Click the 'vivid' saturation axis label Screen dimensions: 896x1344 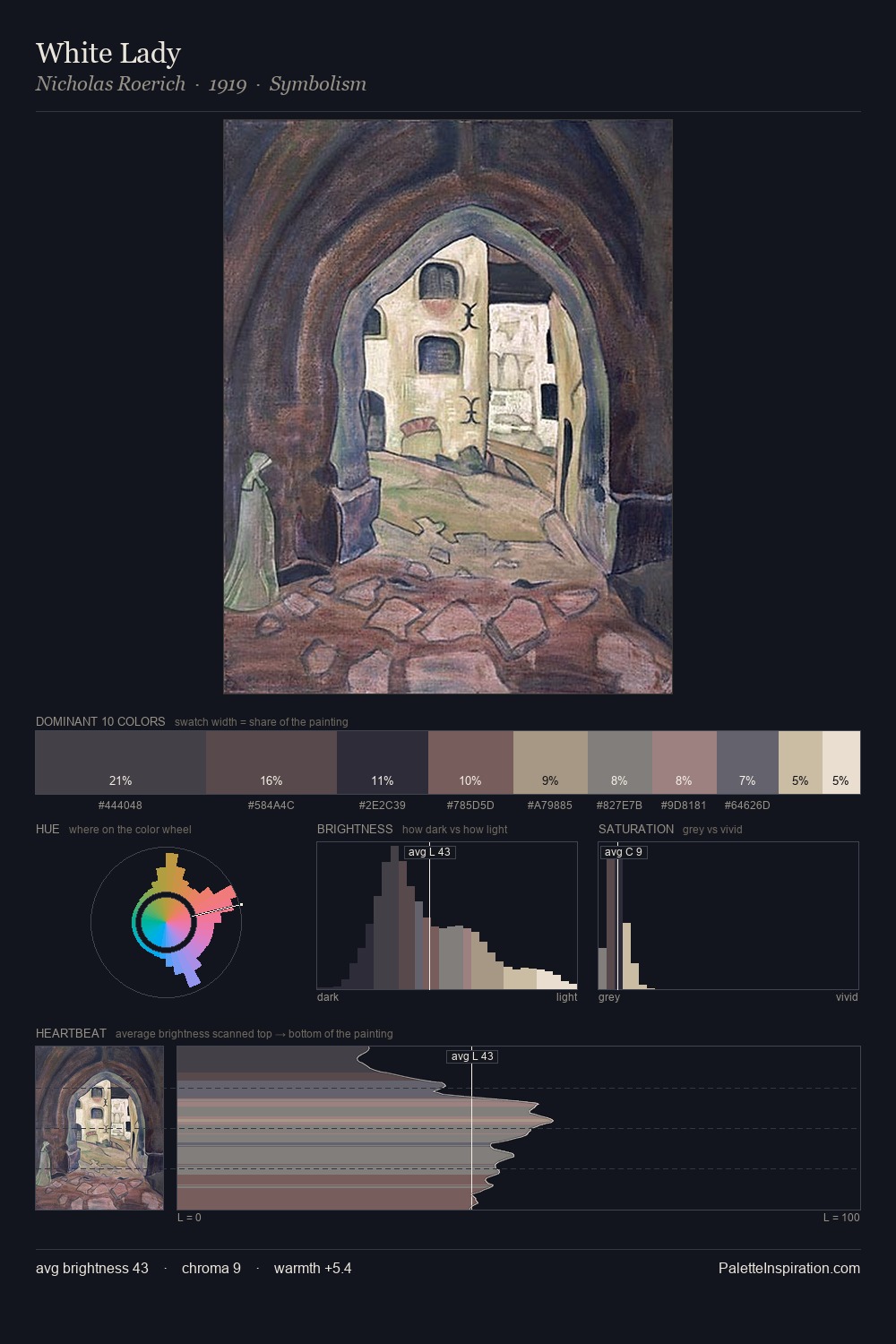(x=847, y=997)
